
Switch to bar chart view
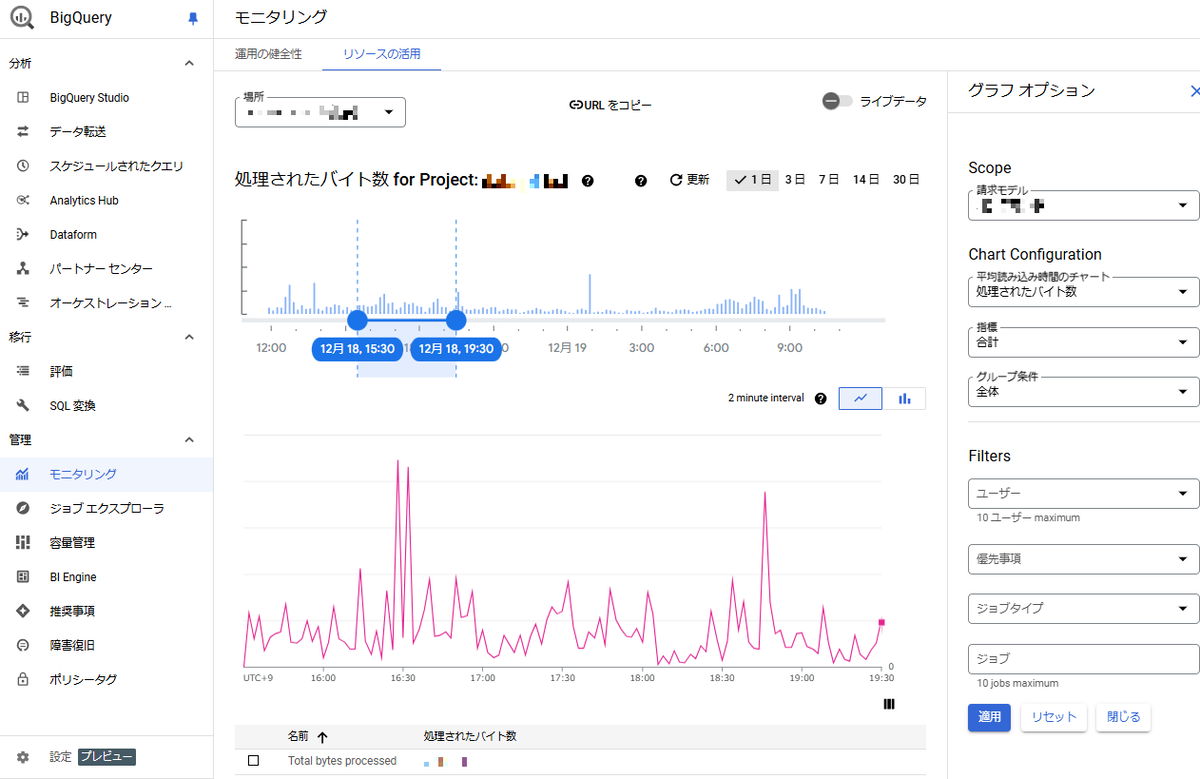coord(904,398)
